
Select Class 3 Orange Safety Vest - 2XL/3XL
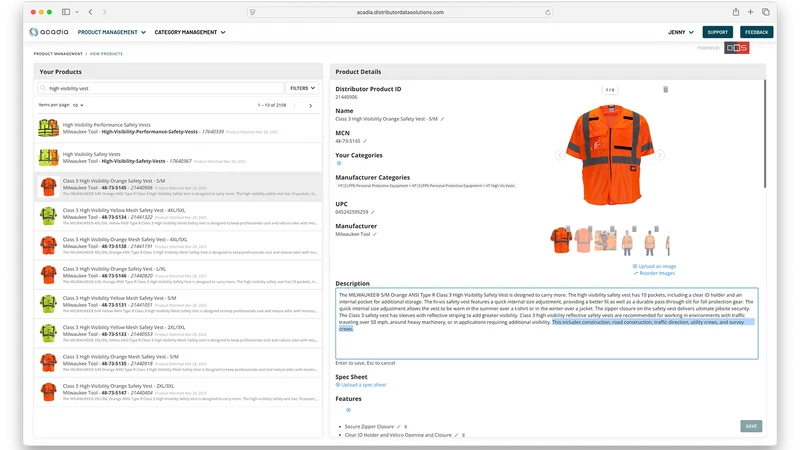(x=178, y=392)
